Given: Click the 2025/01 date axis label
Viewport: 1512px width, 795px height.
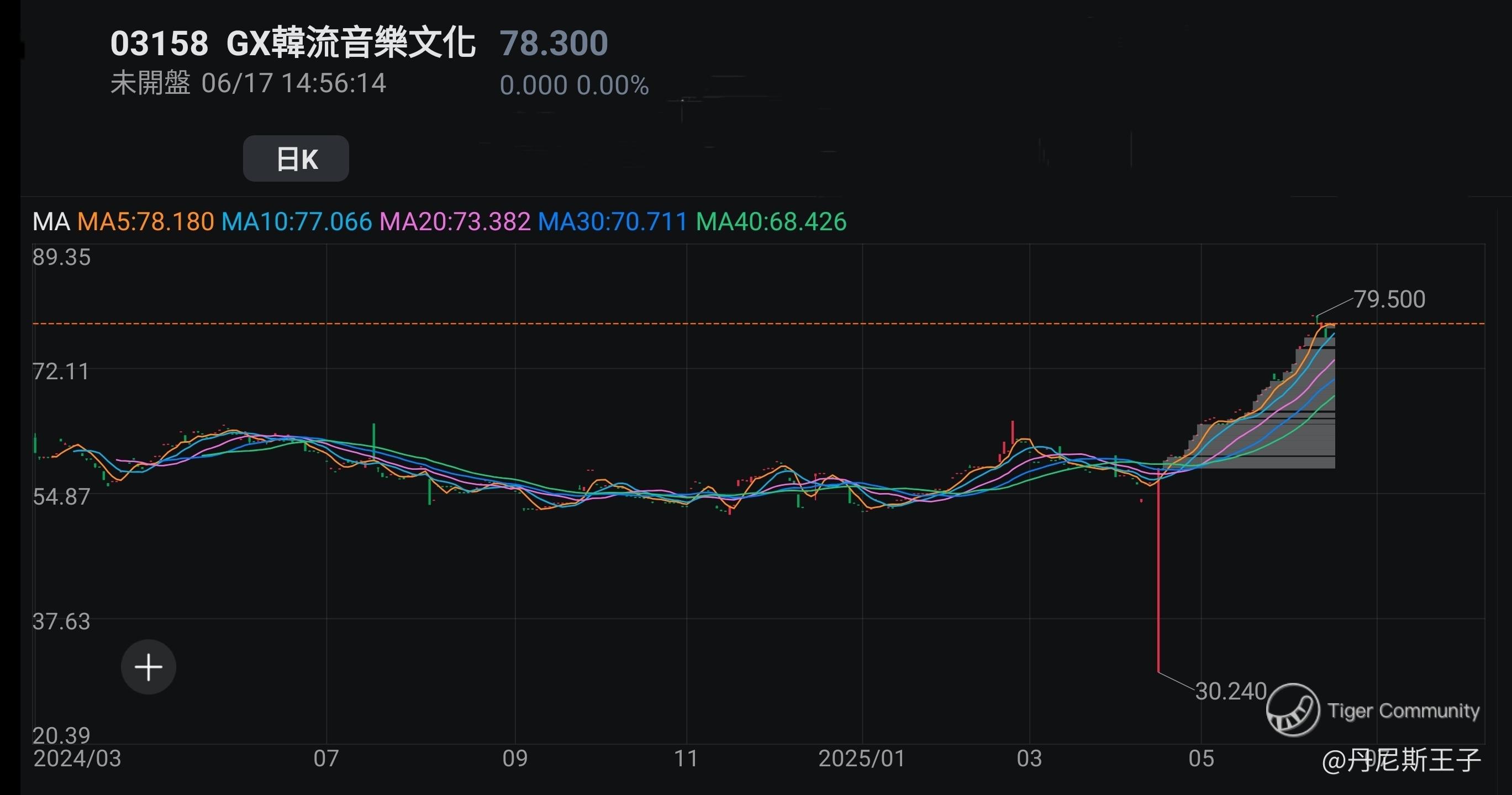Looking at the screenshot, I should (x=862, y=759).
